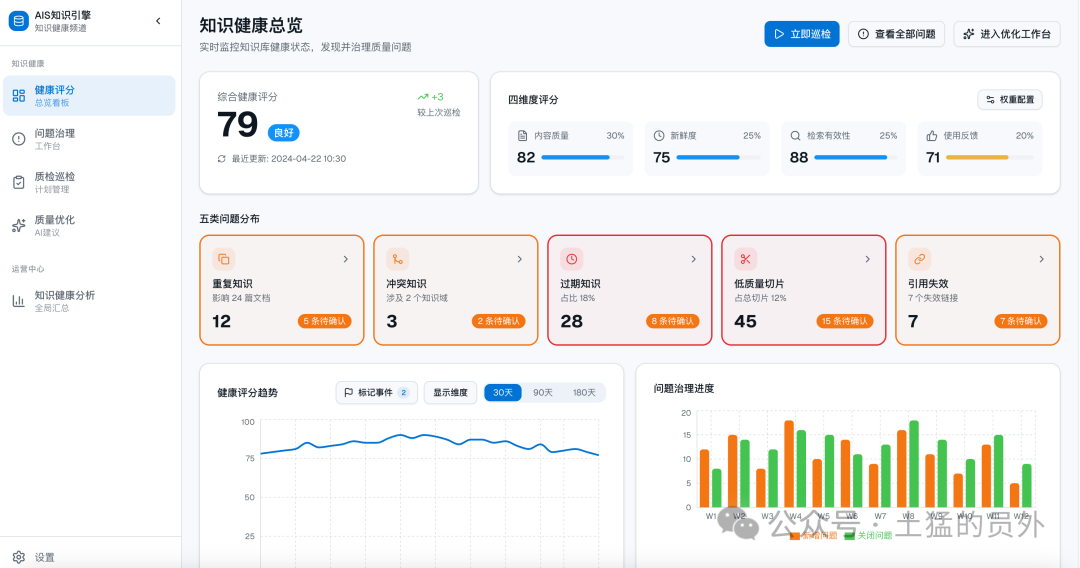Select the 30天 time range

503,392
